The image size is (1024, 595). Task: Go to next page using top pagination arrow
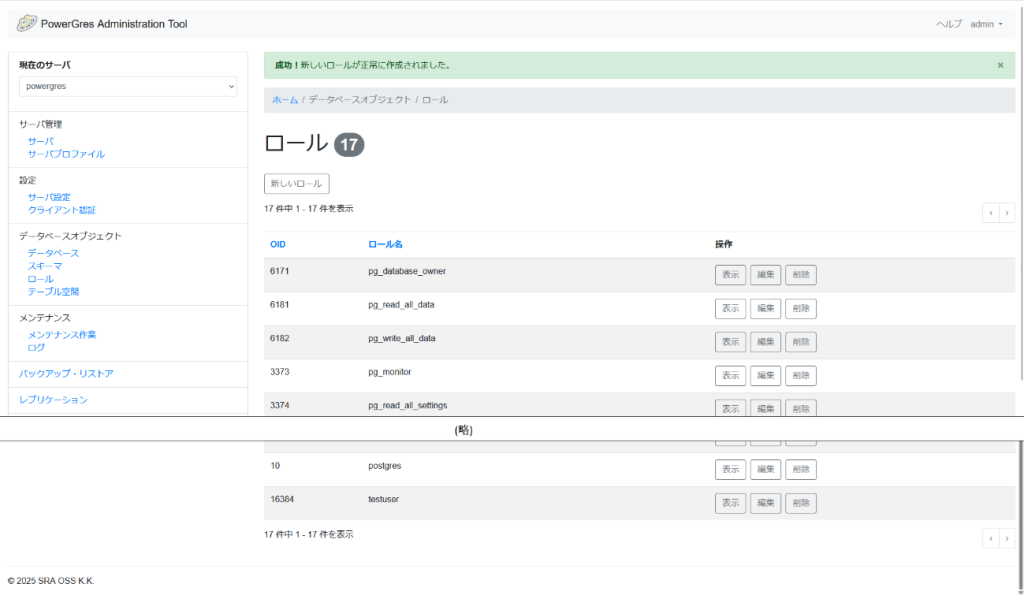(1007, 213)
